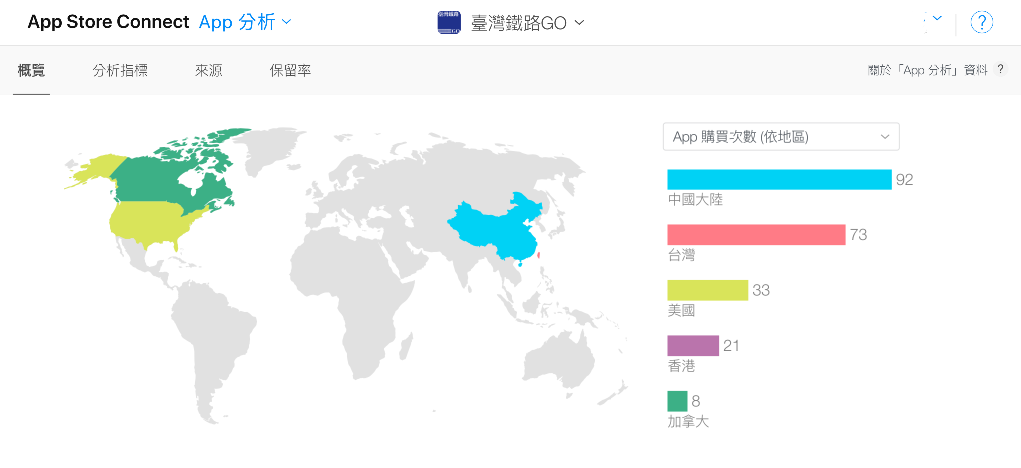The image size is (1021, 468).
Task: Click the pink 台灣 bar
Action: pyautogui.click(x=756, y=235)
